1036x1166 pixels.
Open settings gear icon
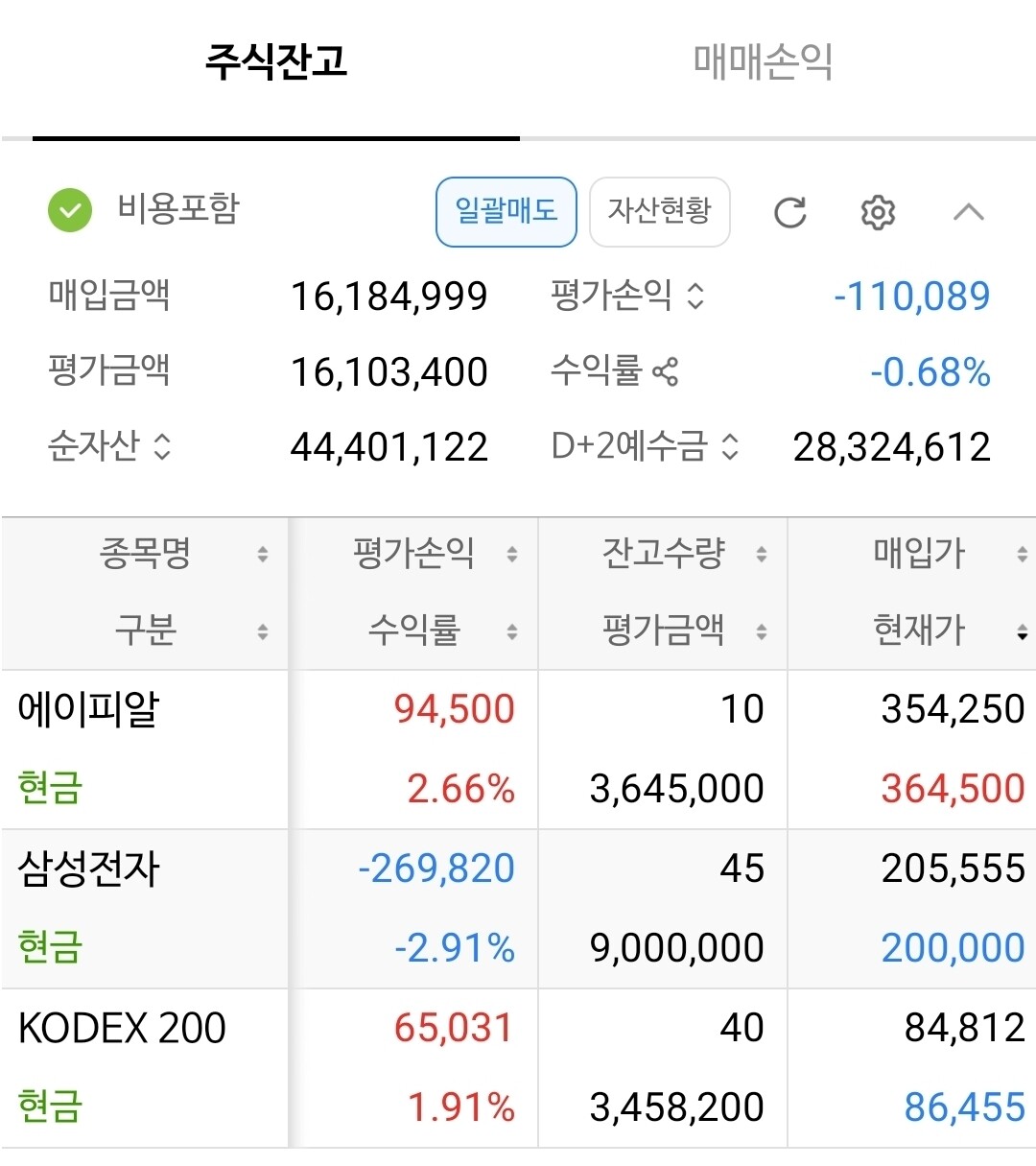click(878, 212)
